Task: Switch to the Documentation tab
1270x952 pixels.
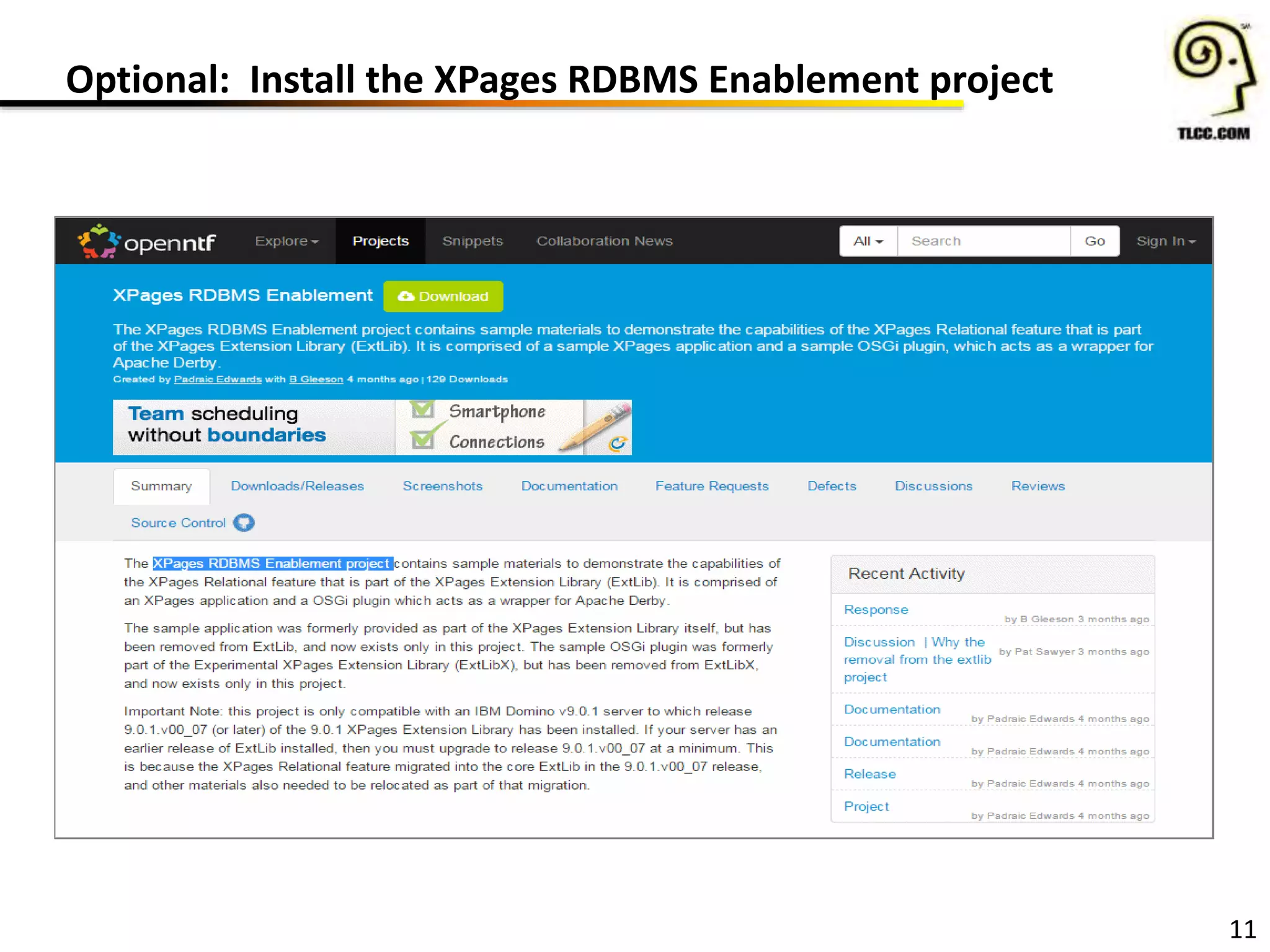Action: point(569,487)
